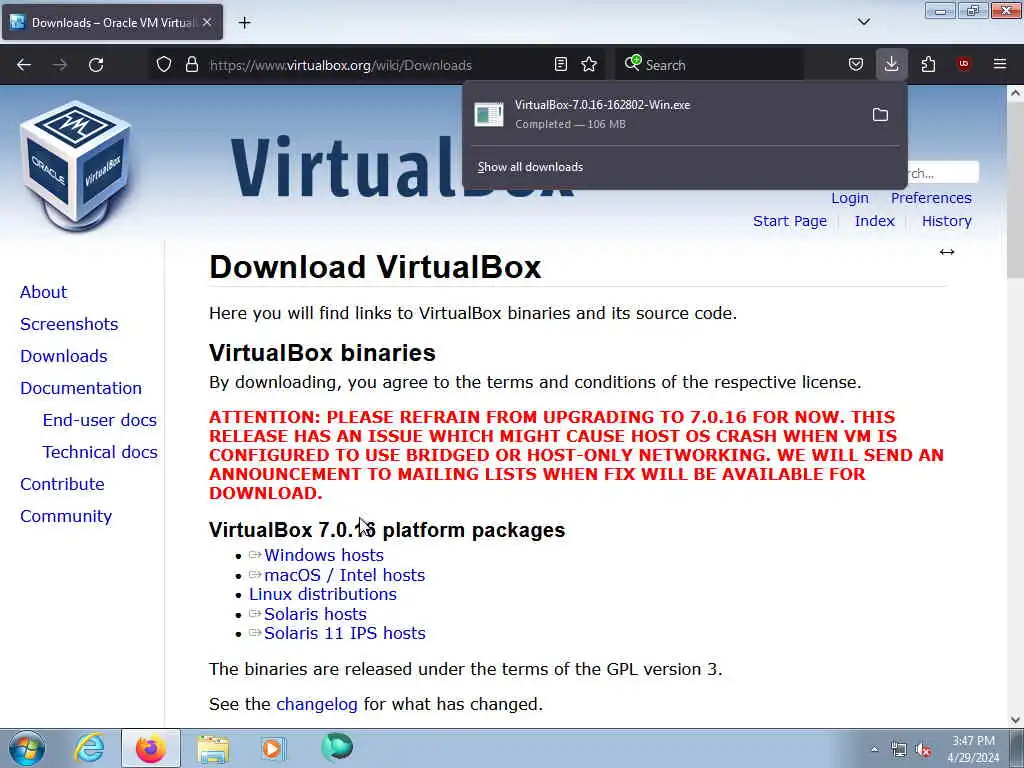Click the network tray icon
1024x768 pixels.
[899, 750]
